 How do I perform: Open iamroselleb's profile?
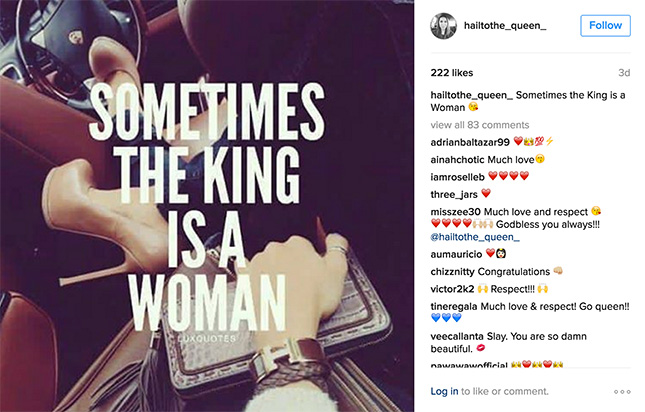pos(459,176)
